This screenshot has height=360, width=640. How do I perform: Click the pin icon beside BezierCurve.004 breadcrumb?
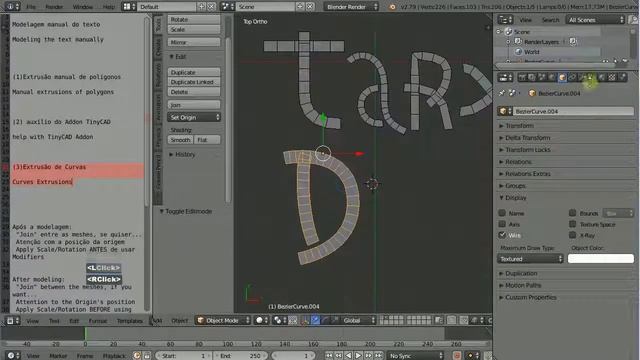[x=502, y=93]
